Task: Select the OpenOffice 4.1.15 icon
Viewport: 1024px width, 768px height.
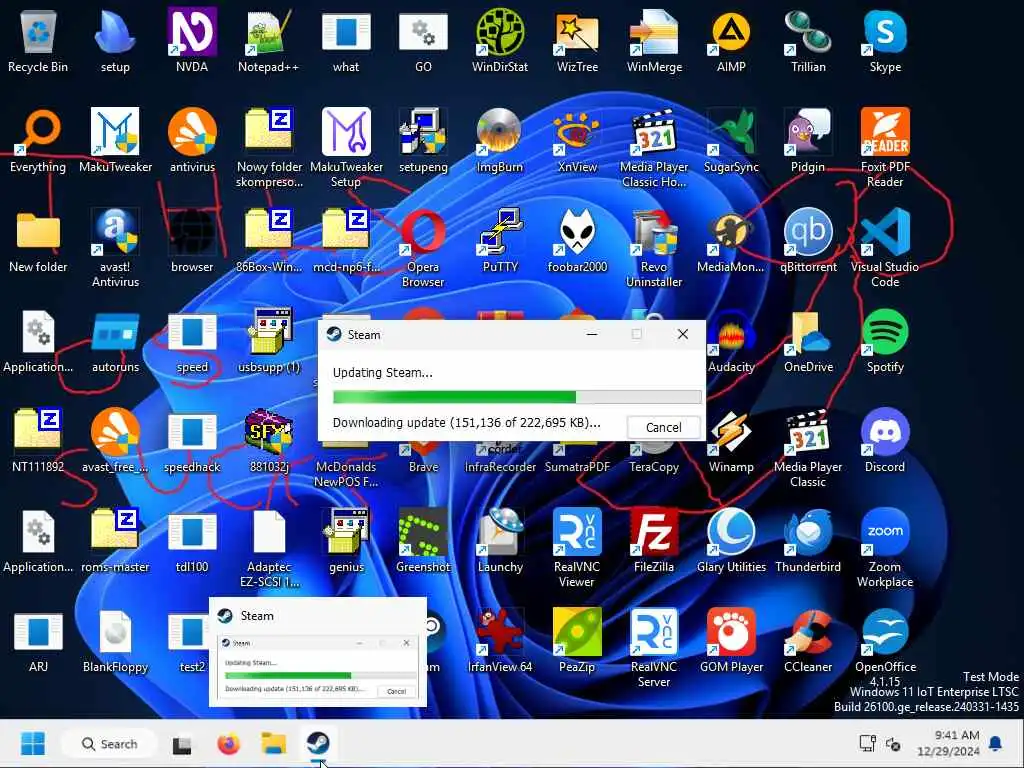Action: 885,648
